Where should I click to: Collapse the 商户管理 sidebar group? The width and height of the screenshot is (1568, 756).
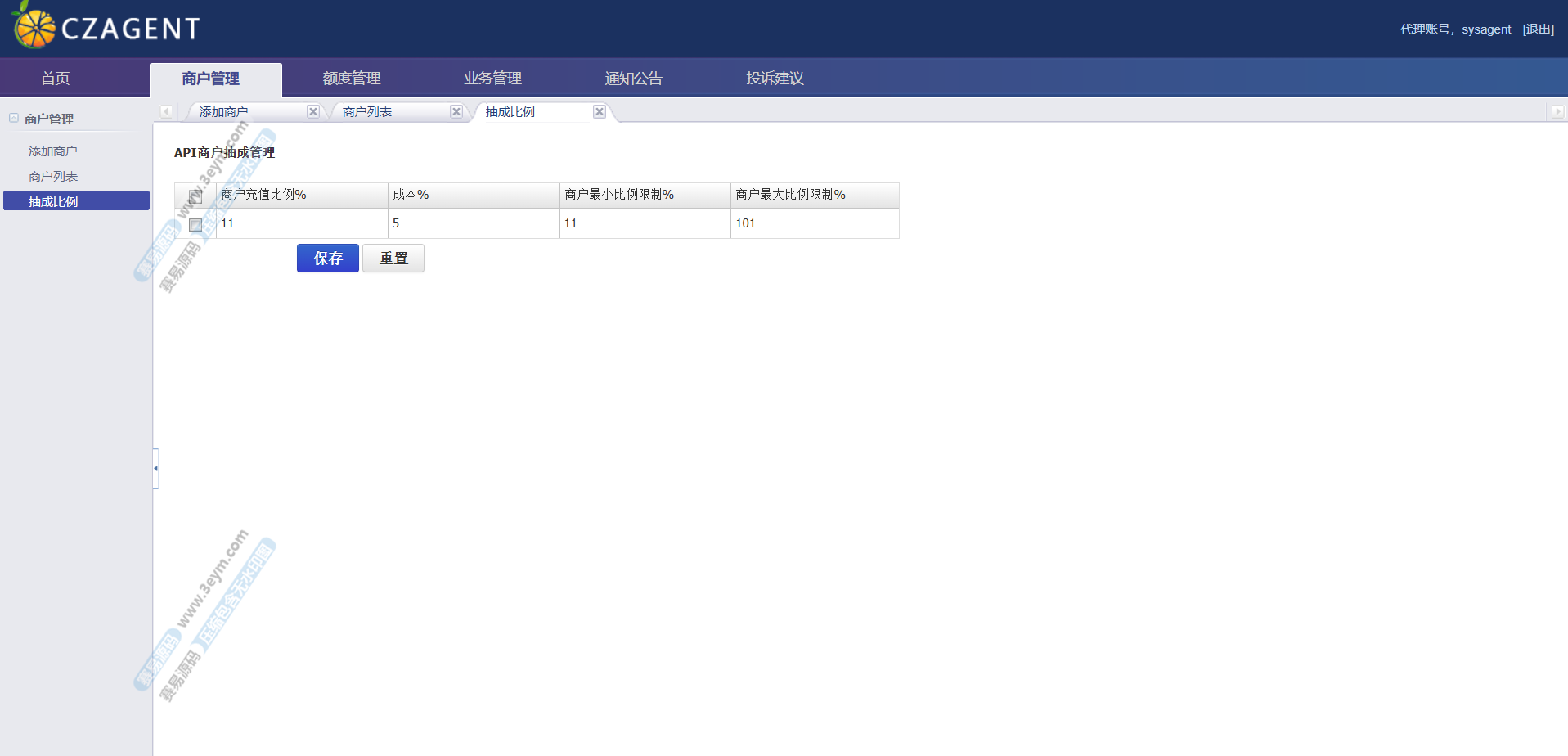14,119
